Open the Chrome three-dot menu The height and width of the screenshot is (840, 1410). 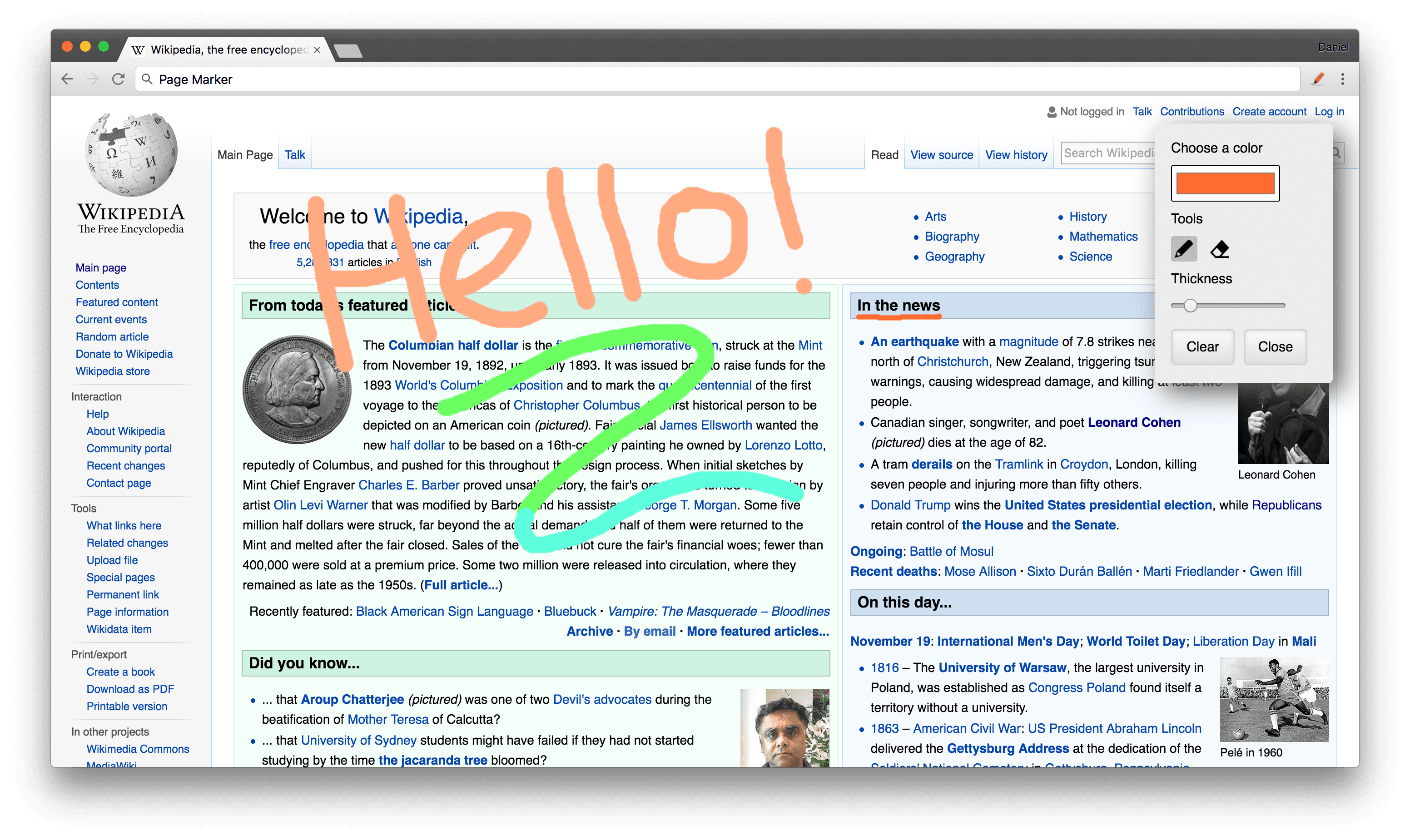[1343, 79]
